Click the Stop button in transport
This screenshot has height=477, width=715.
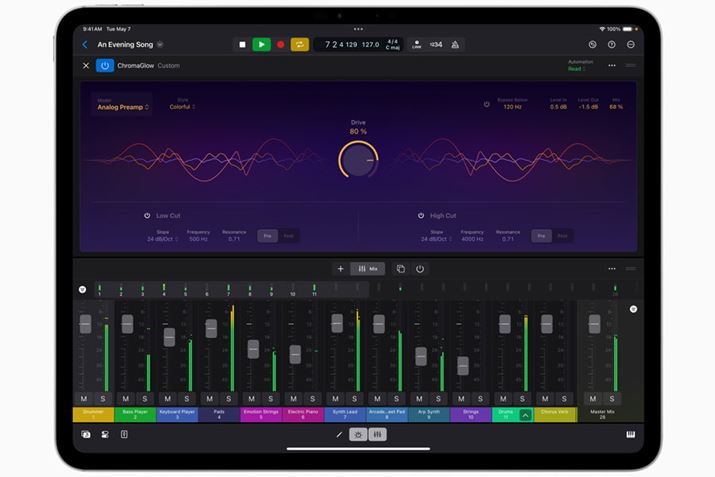click(242, 45)
